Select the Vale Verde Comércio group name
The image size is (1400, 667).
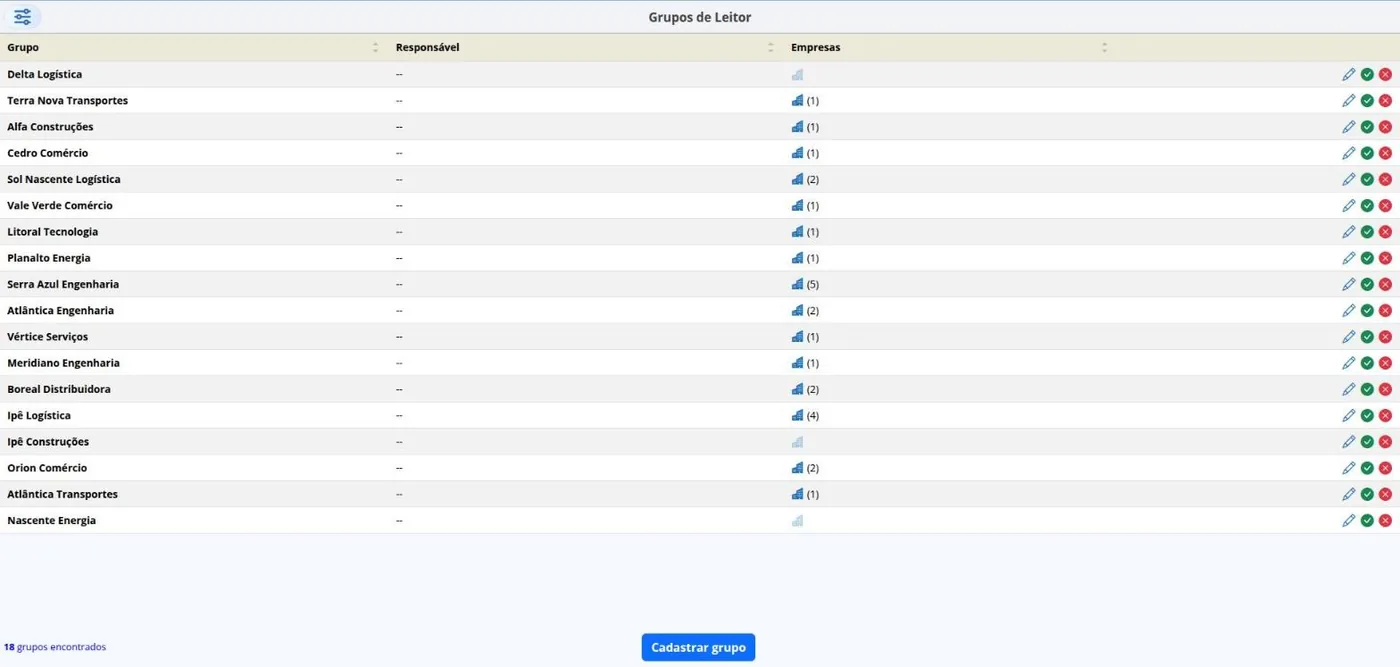click(60, 205)
